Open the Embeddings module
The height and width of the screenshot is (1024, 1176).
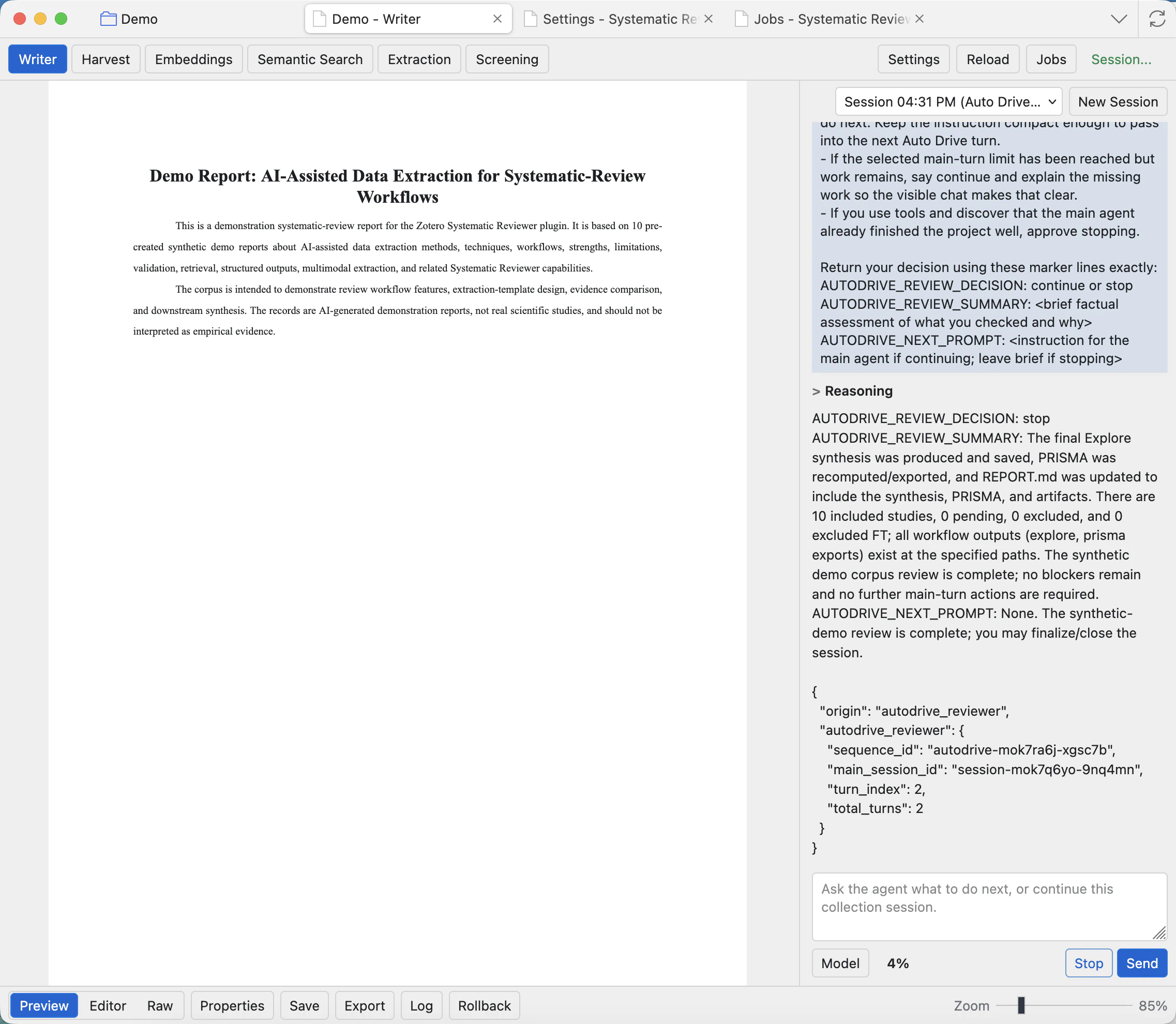pyautogui.click(x=194, y=59)
